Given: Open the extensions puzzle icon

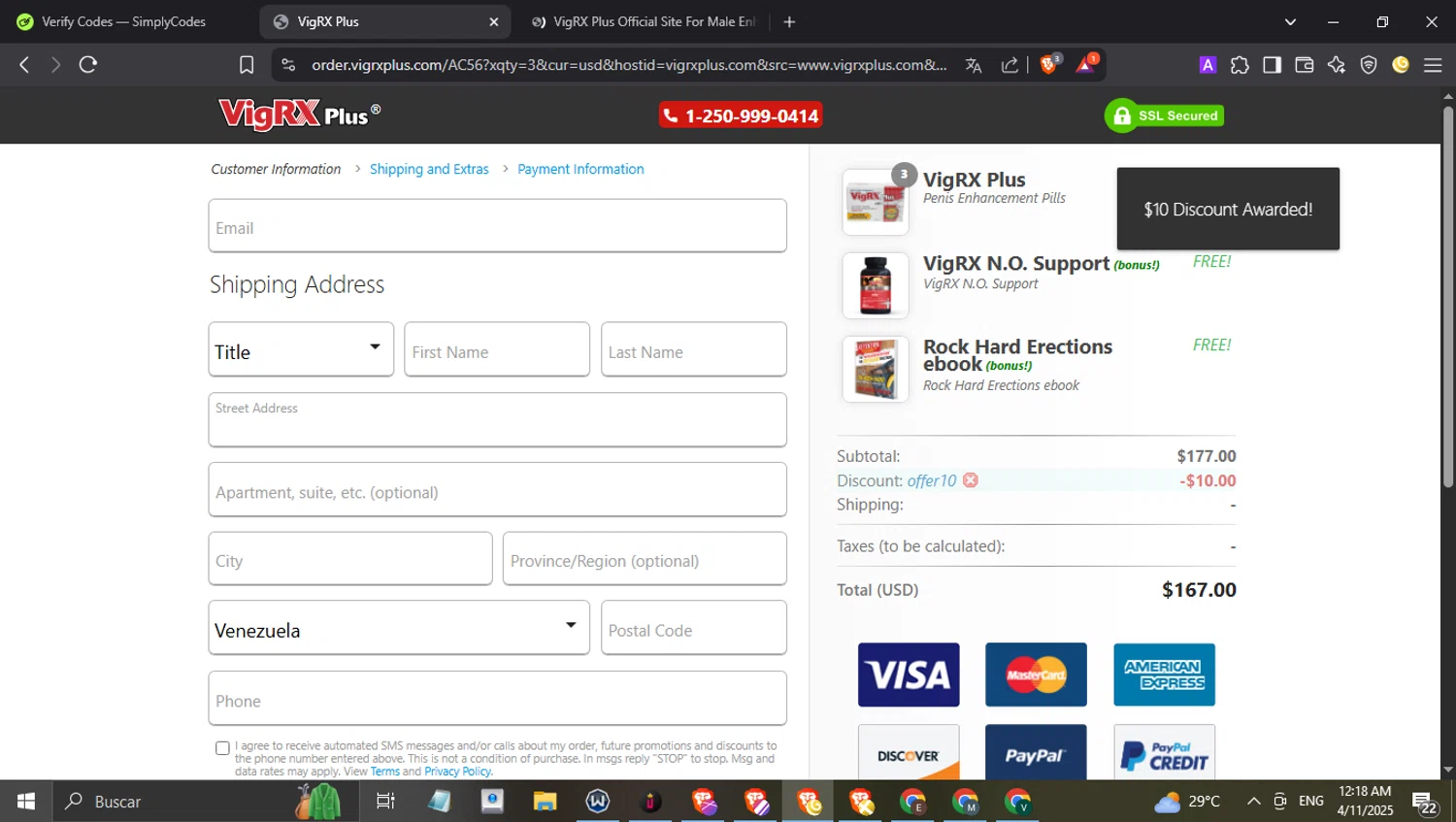Looking at the screenshot, I should point(1240,65).
